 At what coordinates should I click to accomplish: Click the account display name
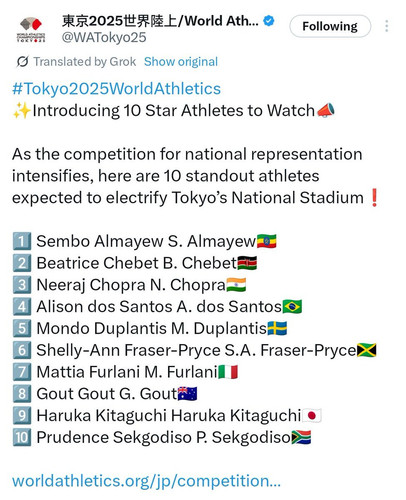coord(160,21)
